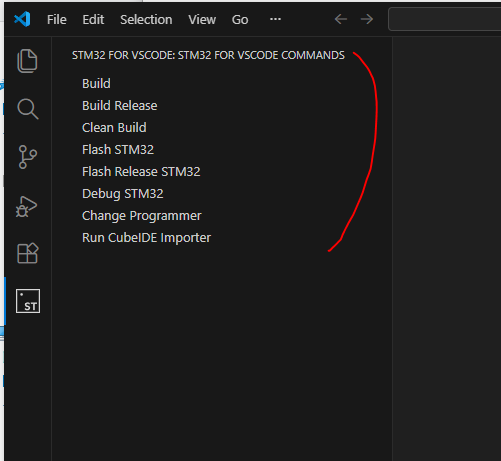Collapse the STM32 for VSCode Commands section
The height and width of the screenshot is (461, 501).
pyautogui.click(x=208, y=55)
